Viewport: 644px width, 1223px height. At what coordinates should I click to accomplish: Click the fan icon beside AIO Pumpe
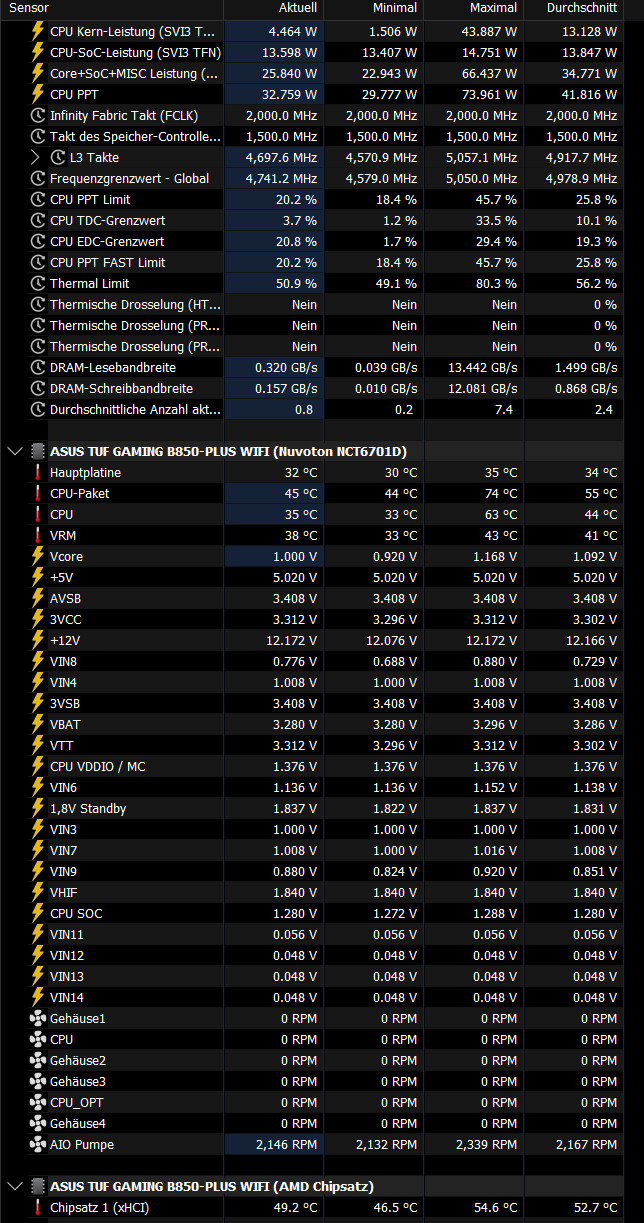click(38, 1144)
